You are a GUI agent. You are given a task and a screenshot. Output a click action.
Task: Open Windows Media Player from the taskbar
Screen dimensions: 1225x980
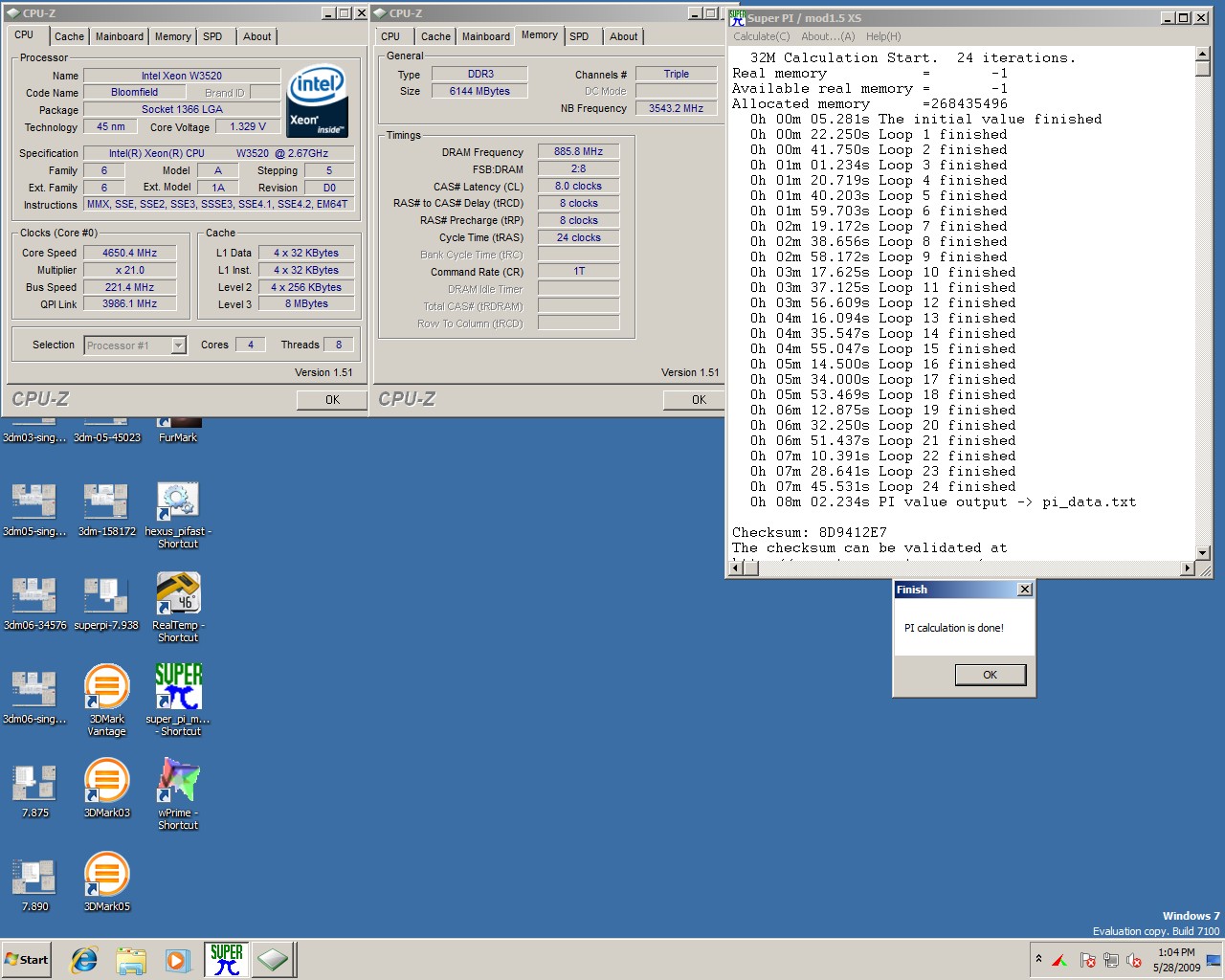point(177,960)
